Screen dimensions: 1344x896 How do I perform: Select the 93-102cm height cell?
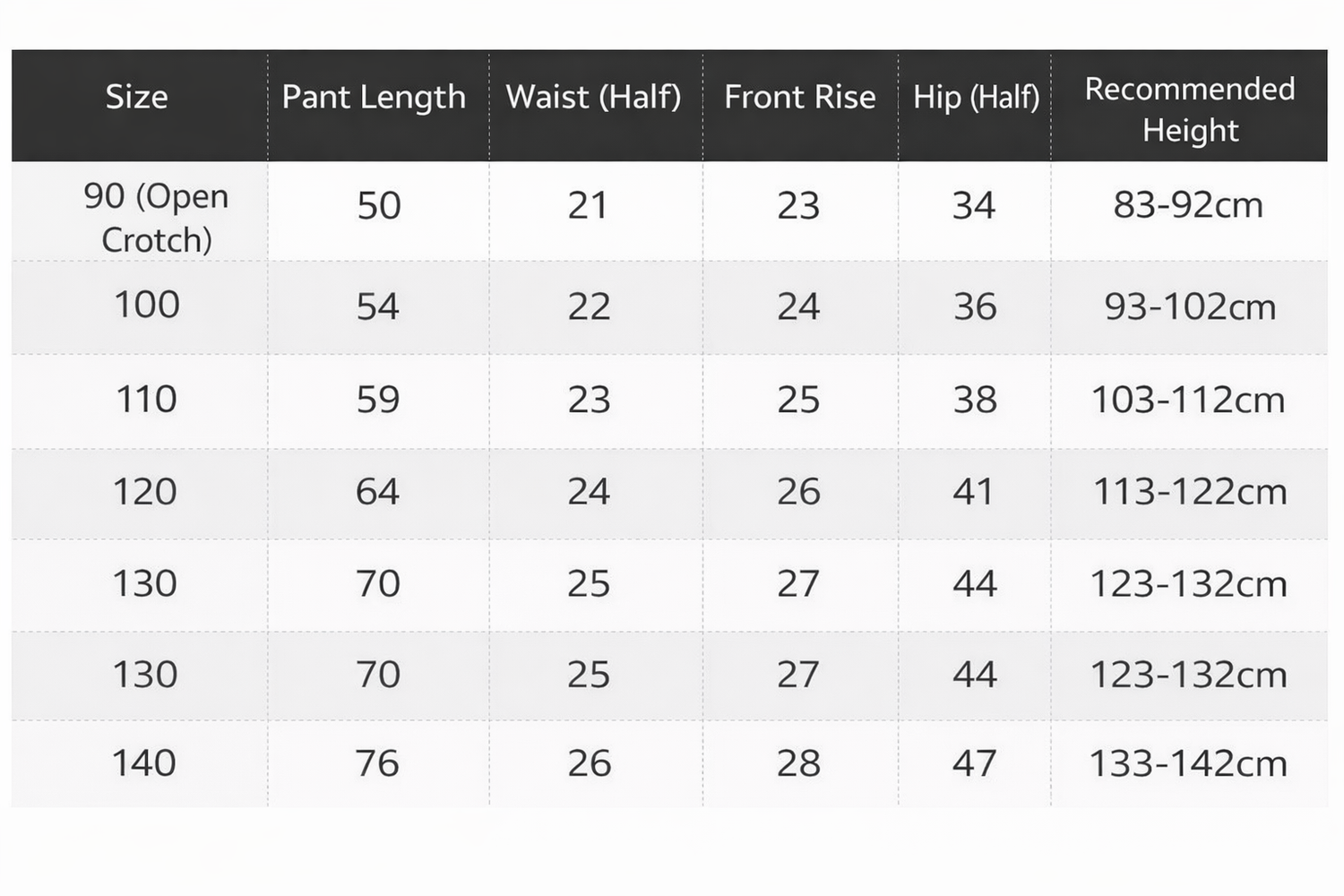1190,307
